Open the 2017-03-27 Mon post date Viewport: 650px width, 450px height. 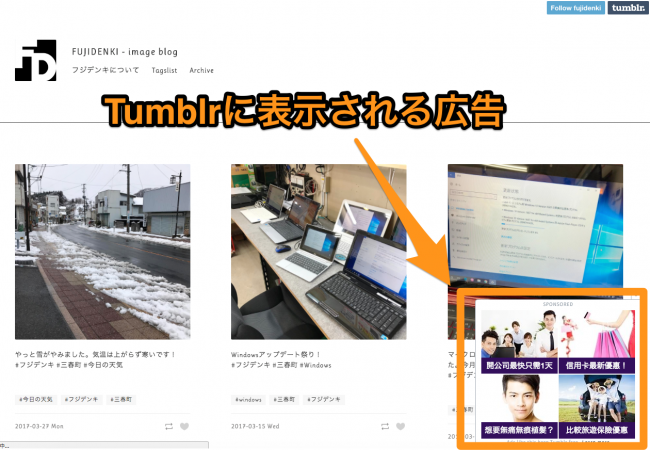point(39,426)
